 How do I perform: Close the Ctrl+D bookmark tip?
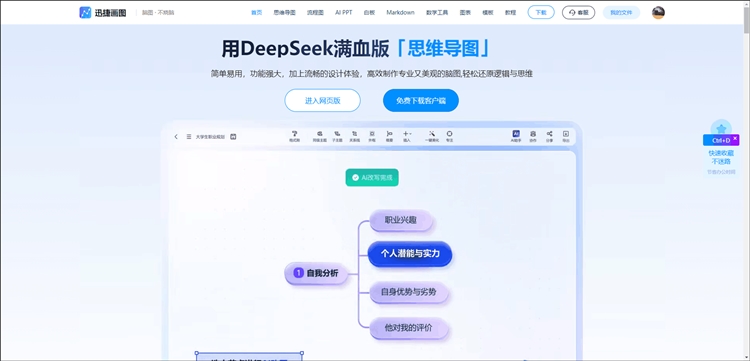tap(736, 138)
